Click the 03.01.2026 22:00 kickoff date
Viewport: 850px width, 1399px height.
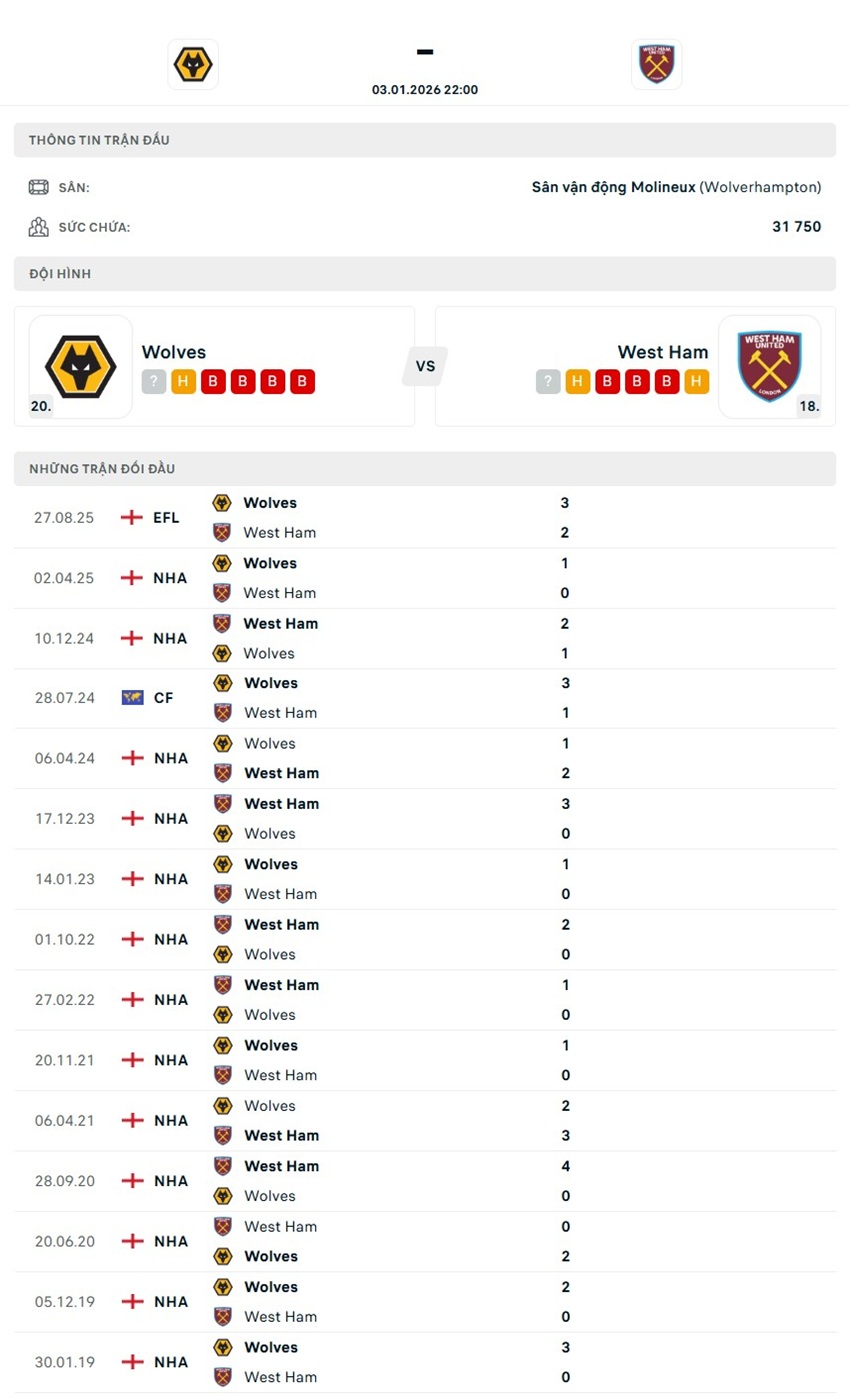click(424, 89)
